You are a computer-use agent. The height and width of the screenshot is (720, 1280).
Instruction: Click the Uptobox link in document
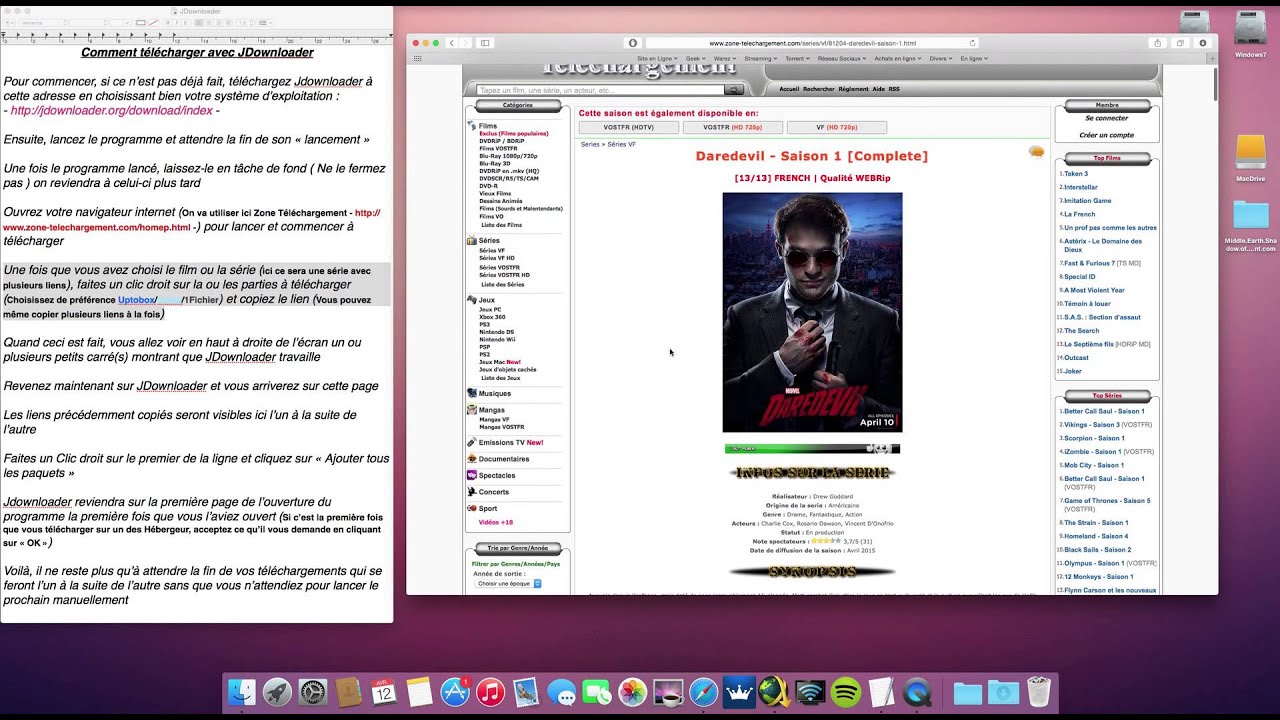(136, 300)
